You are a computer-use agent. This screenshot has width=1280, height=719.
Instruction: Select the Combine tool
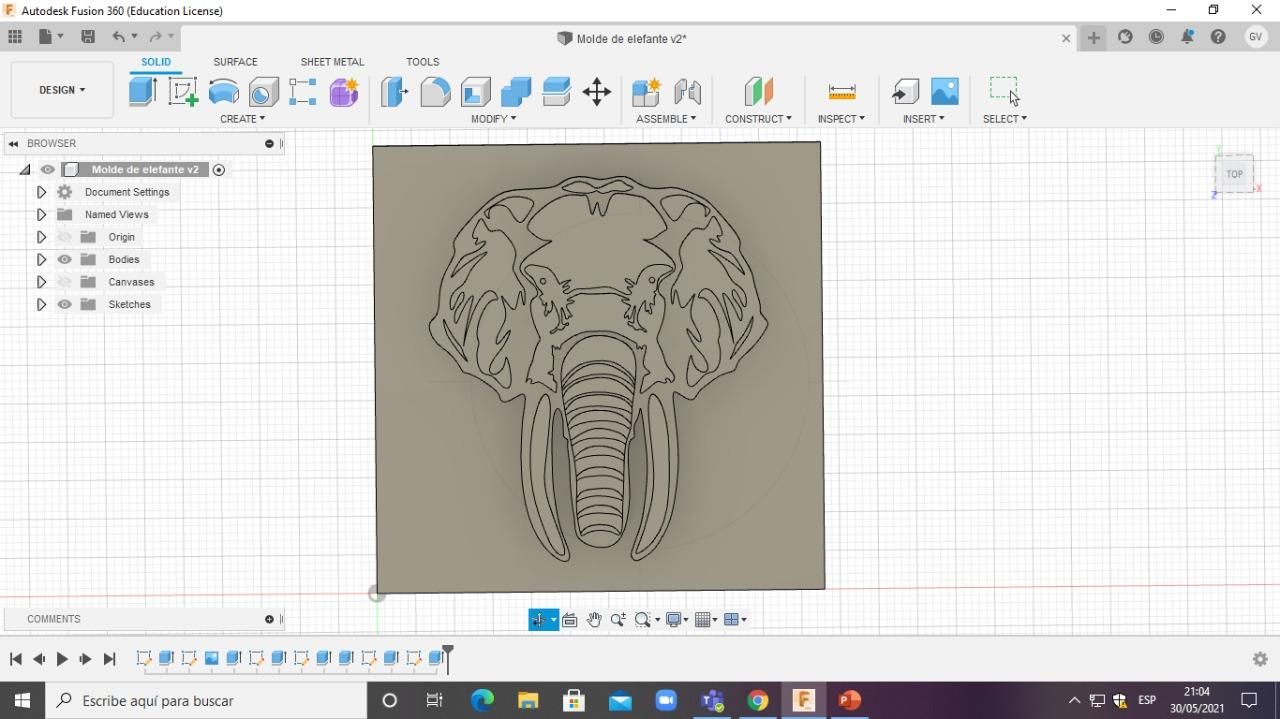point(516,92)
